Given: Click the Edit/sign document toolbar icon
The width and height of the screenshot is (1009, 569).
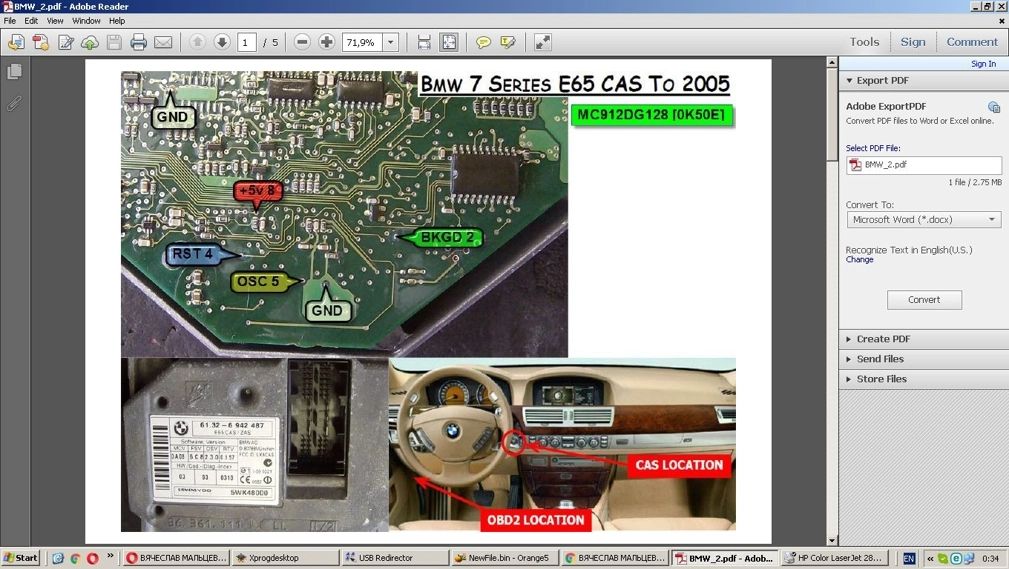Looking at the screenshot, I should [x=66, y=42].
